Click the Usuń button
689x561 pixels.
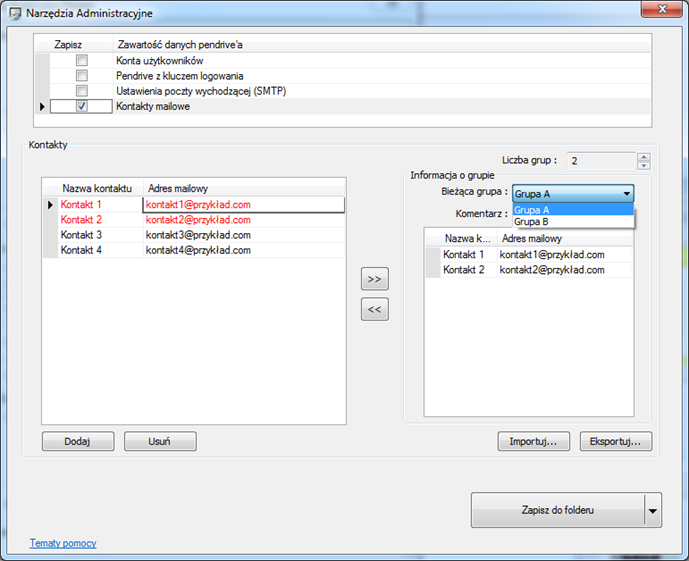[x=160, y=442]
